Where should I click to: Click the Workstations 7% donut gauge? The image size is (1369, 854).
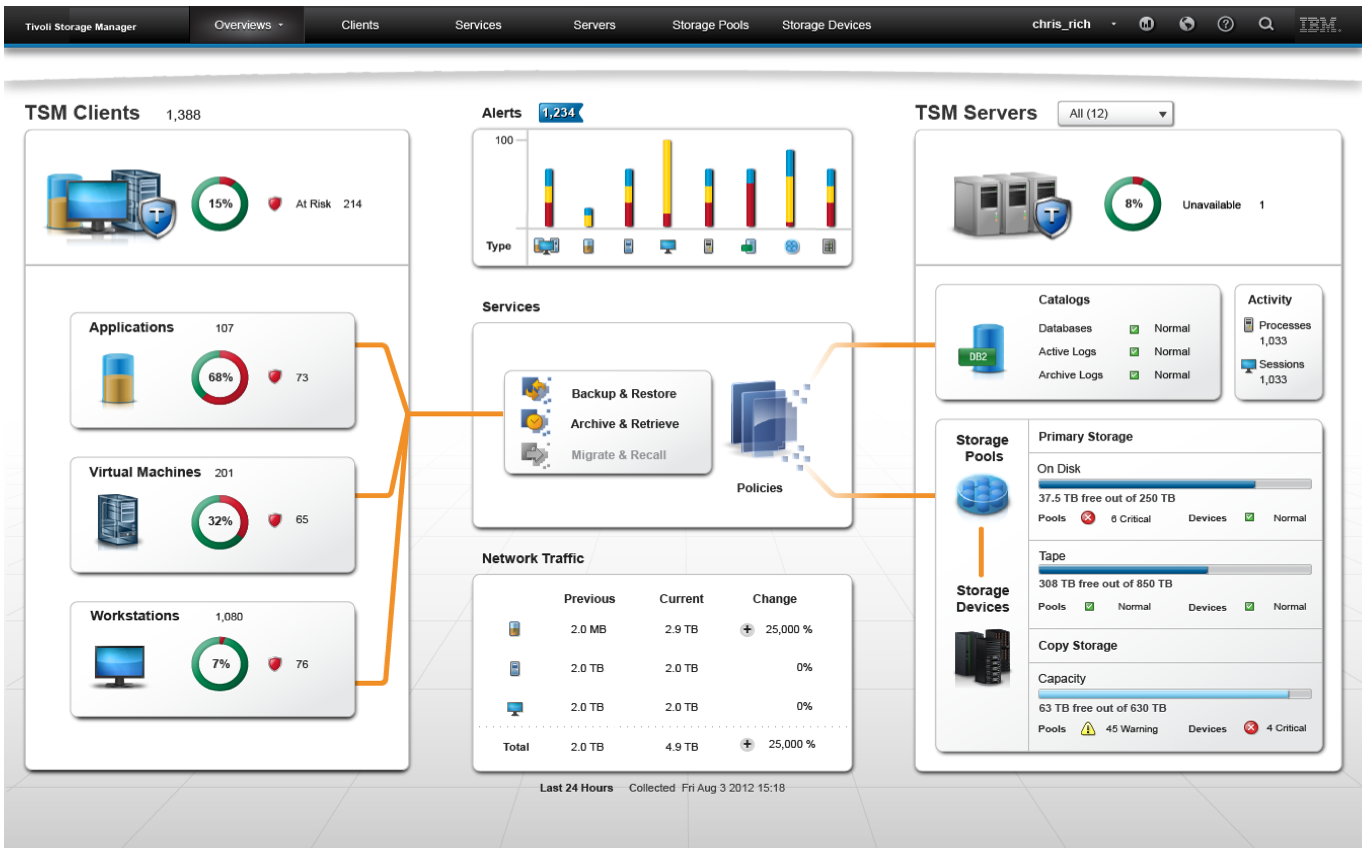point(220,664)
